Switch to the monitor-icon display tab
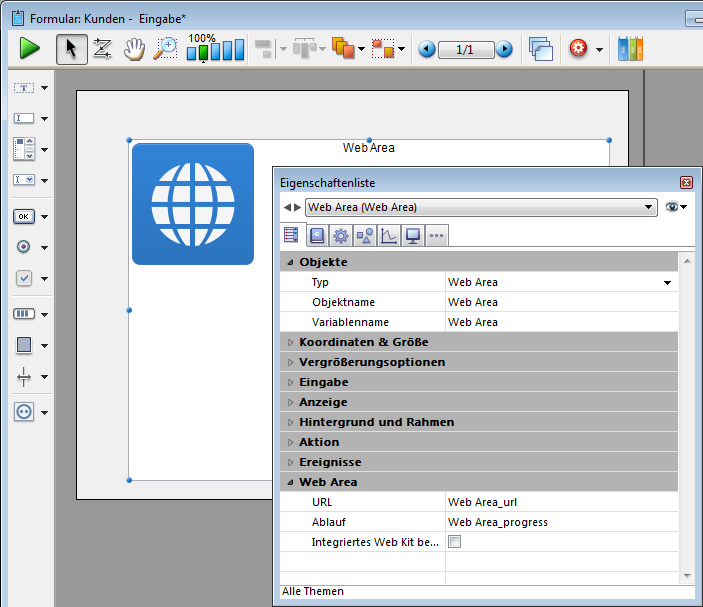This screenshot has height=607, width=703. (x=412, y=236)
